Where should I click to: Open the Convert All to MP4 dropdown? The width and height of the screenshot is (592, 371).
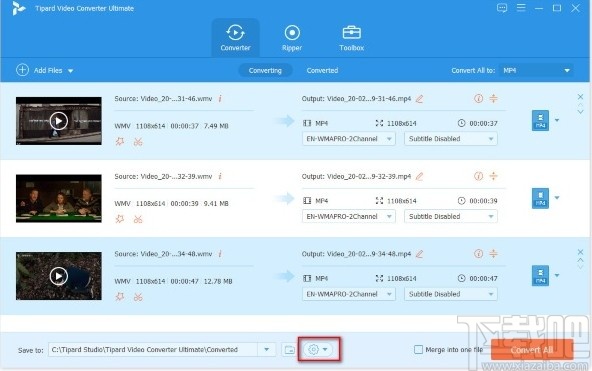pos(536,71)
